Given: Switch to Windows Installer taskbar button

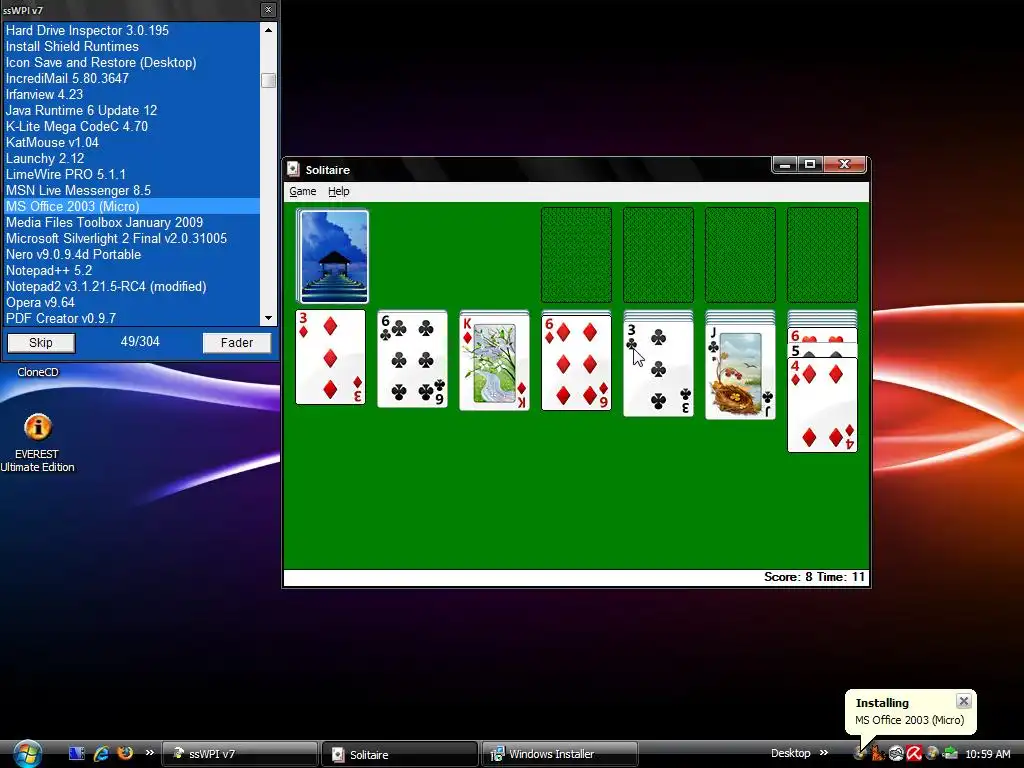Looking at the screenshot, I should (x=559, y=754).
